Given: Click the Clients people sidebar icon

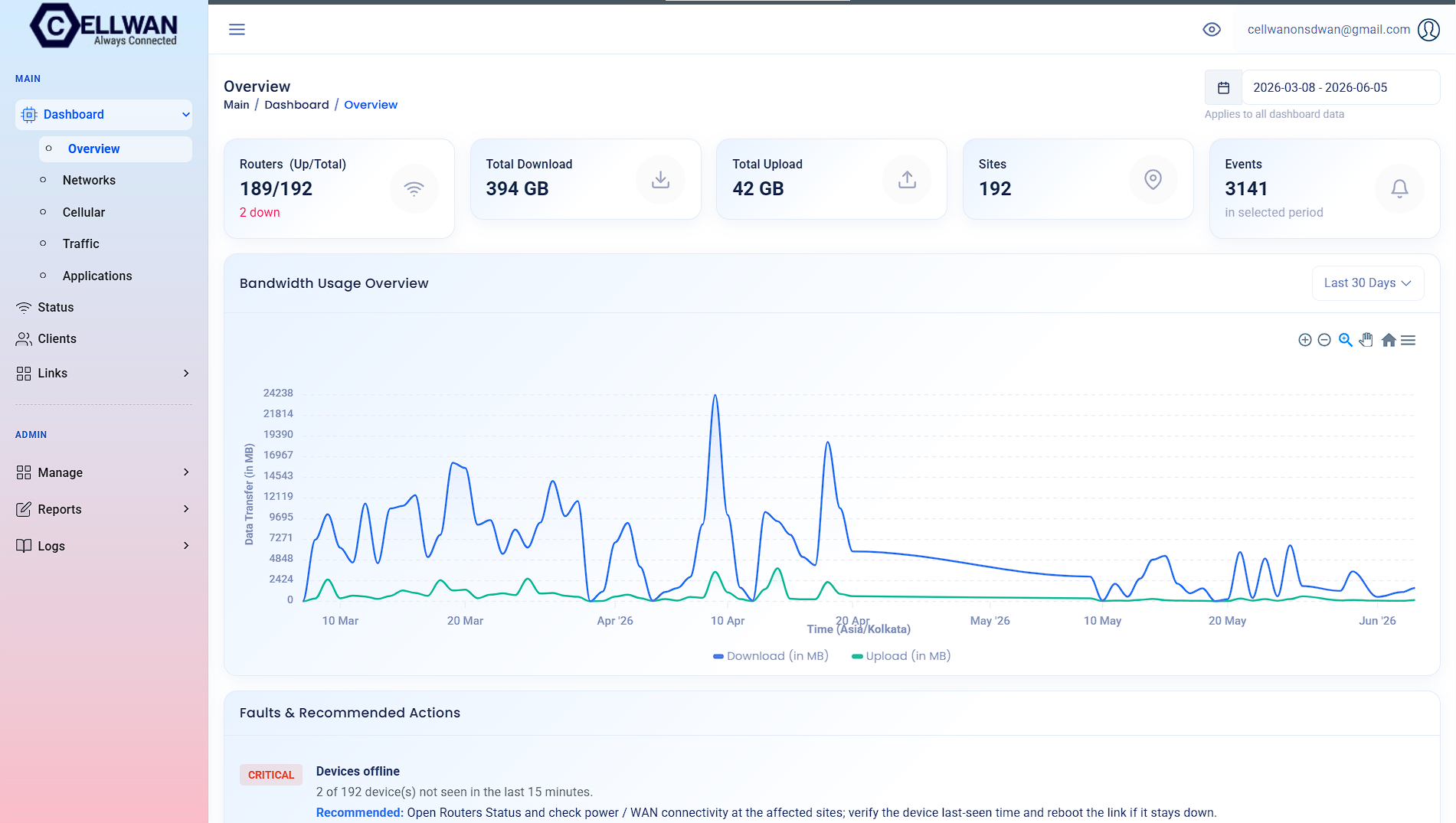Looking at the screenshot, I should (24, 339).
